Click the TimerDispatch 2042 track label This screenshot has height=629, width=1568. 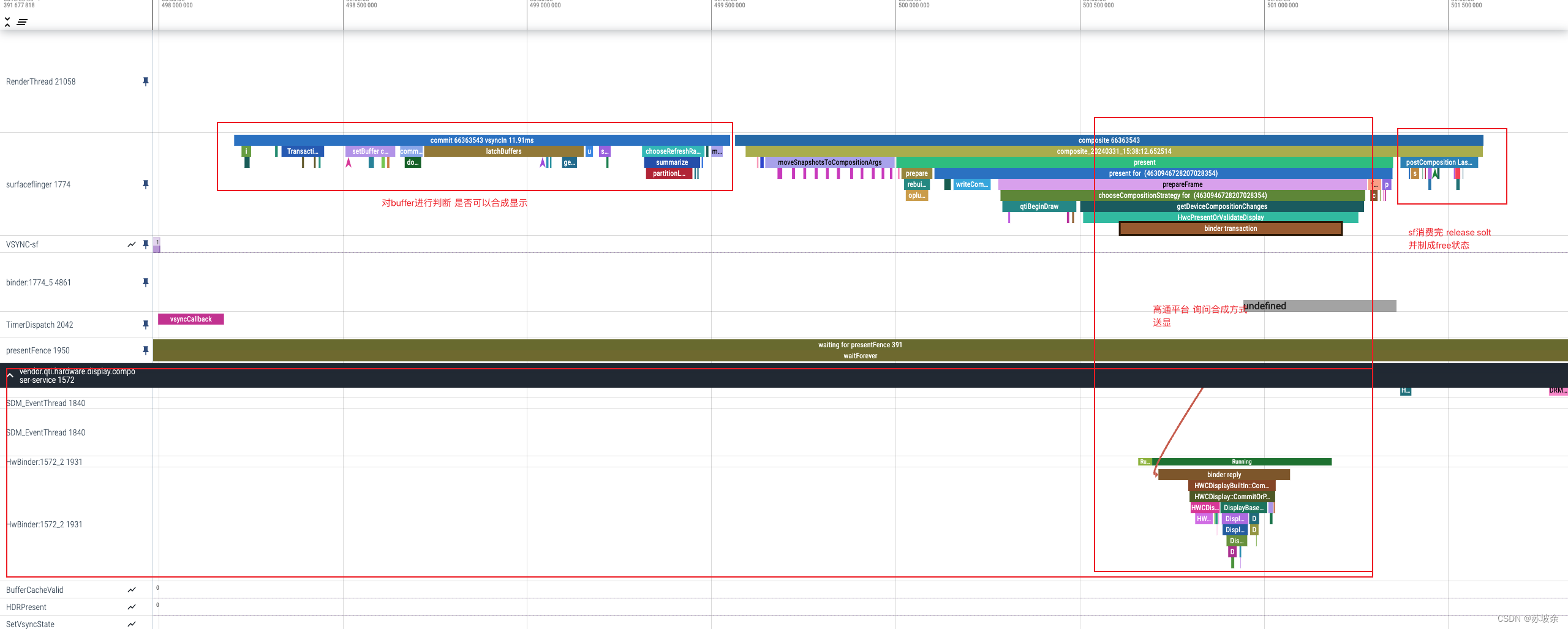coord(40,325)
